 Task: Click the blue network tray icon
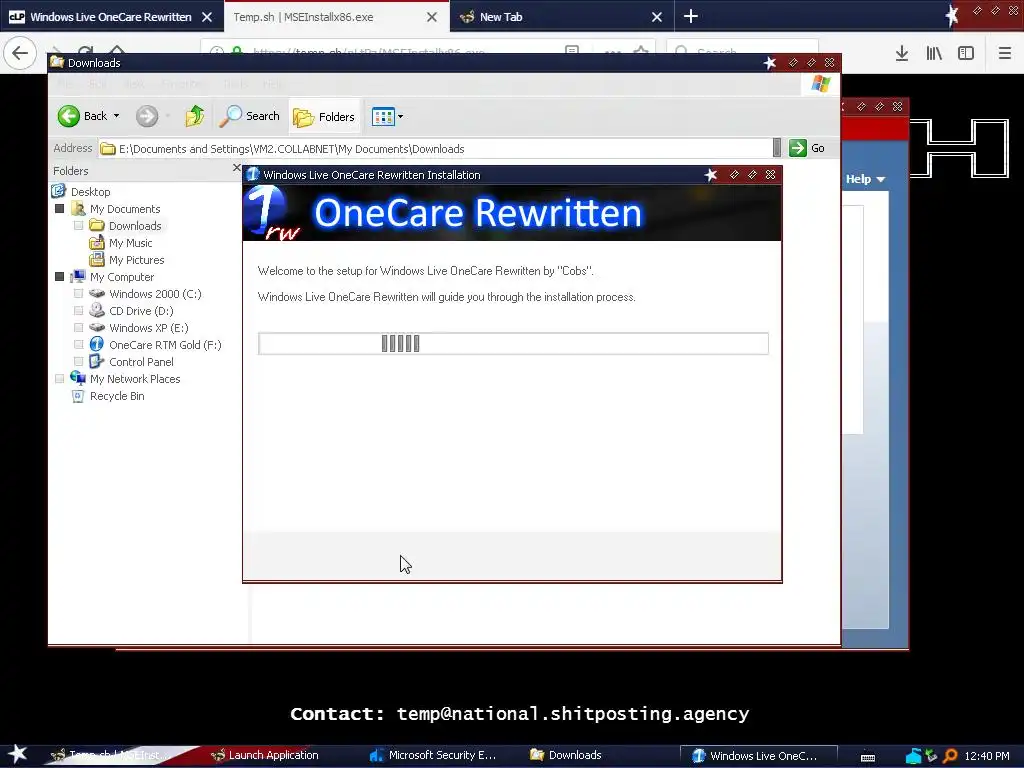point(914,756)
